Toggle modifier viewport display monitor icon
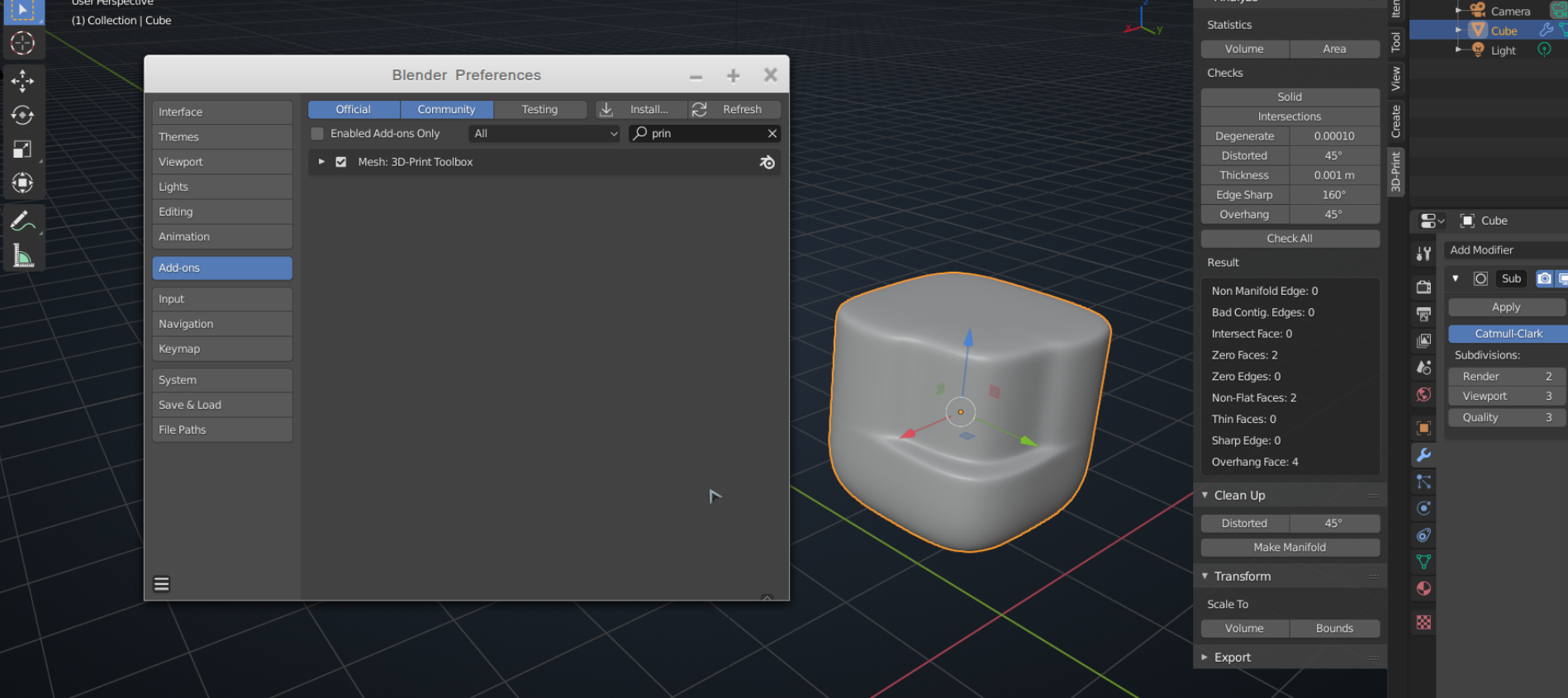This screenshot has height=698, width=1568. tap(1562, 278)
